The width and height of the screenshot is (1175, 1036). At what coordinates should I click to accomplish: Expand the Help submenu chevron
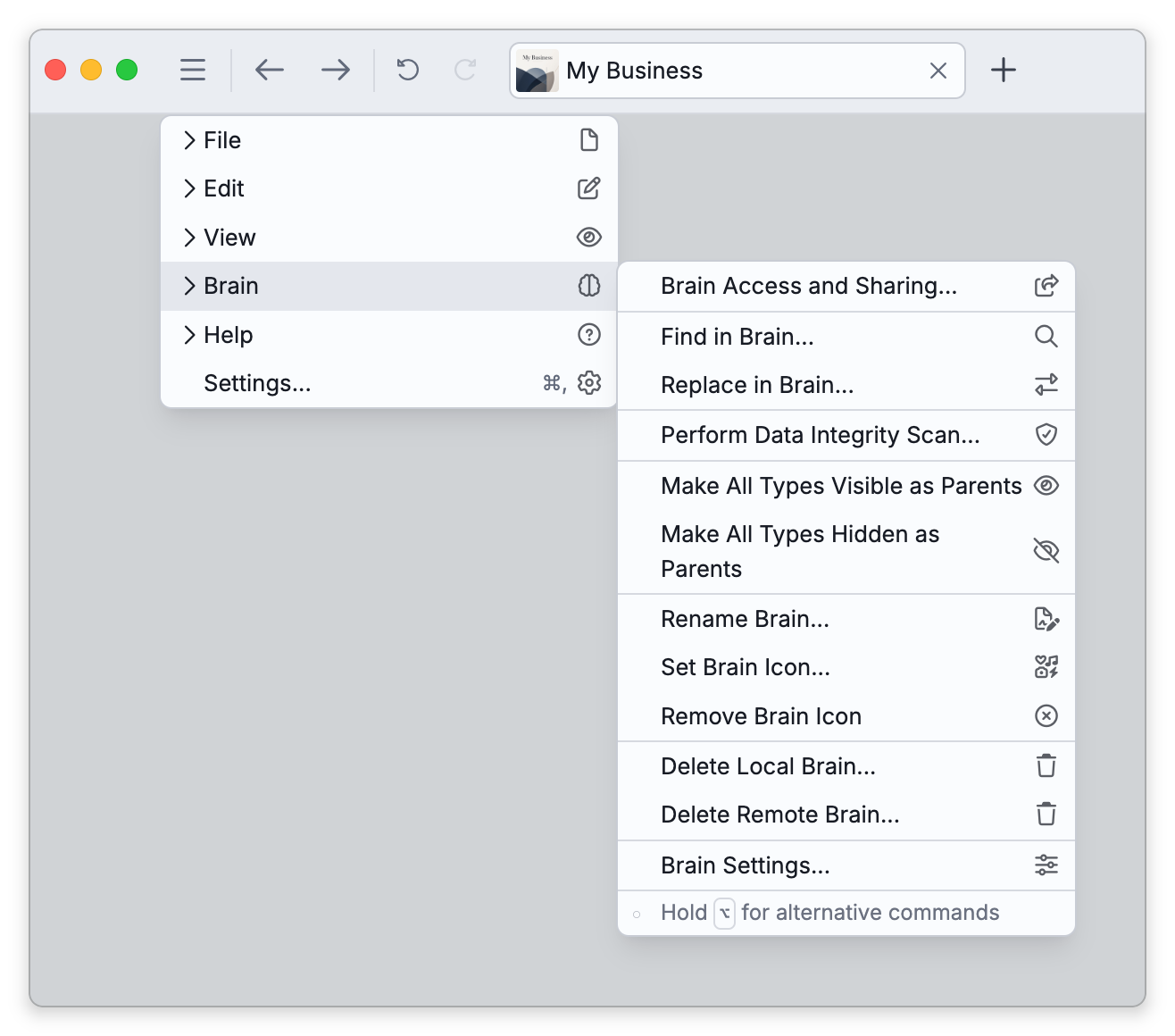pos(189,335)
